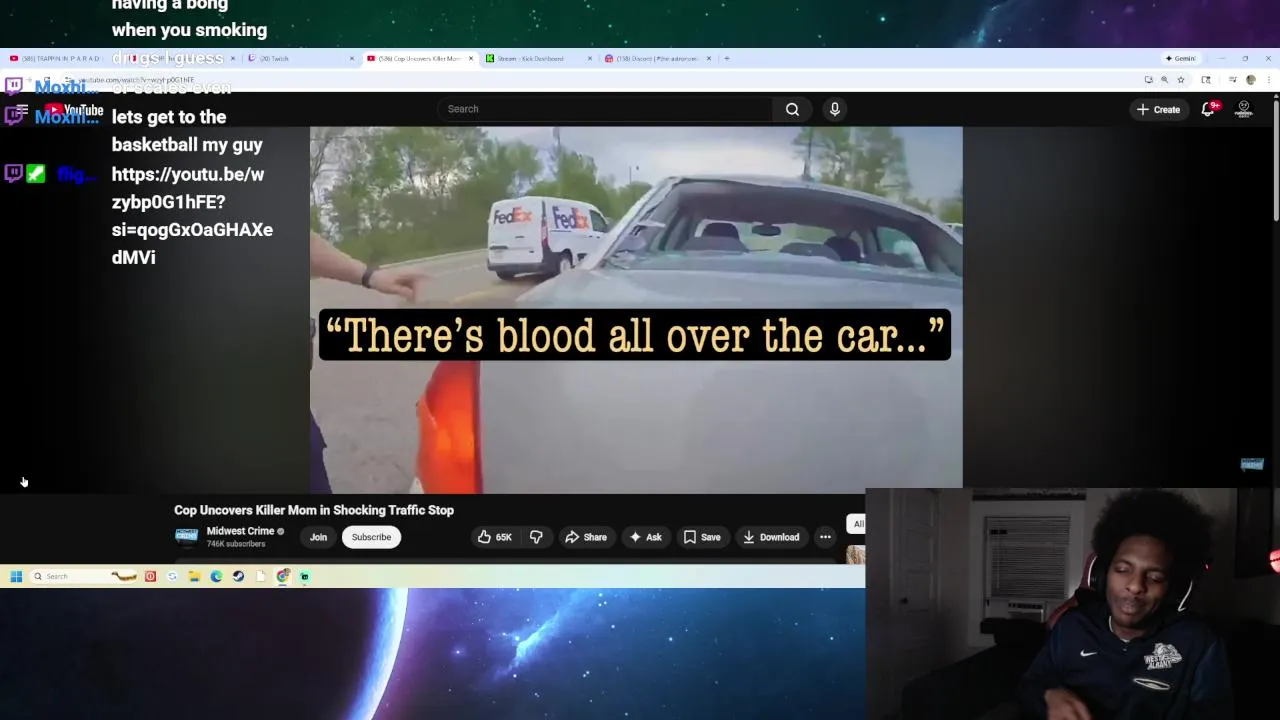This screenshot has height=720, width=1280.
Task: Open Chrome three-dot menu
Action: tap(1267, 80)
